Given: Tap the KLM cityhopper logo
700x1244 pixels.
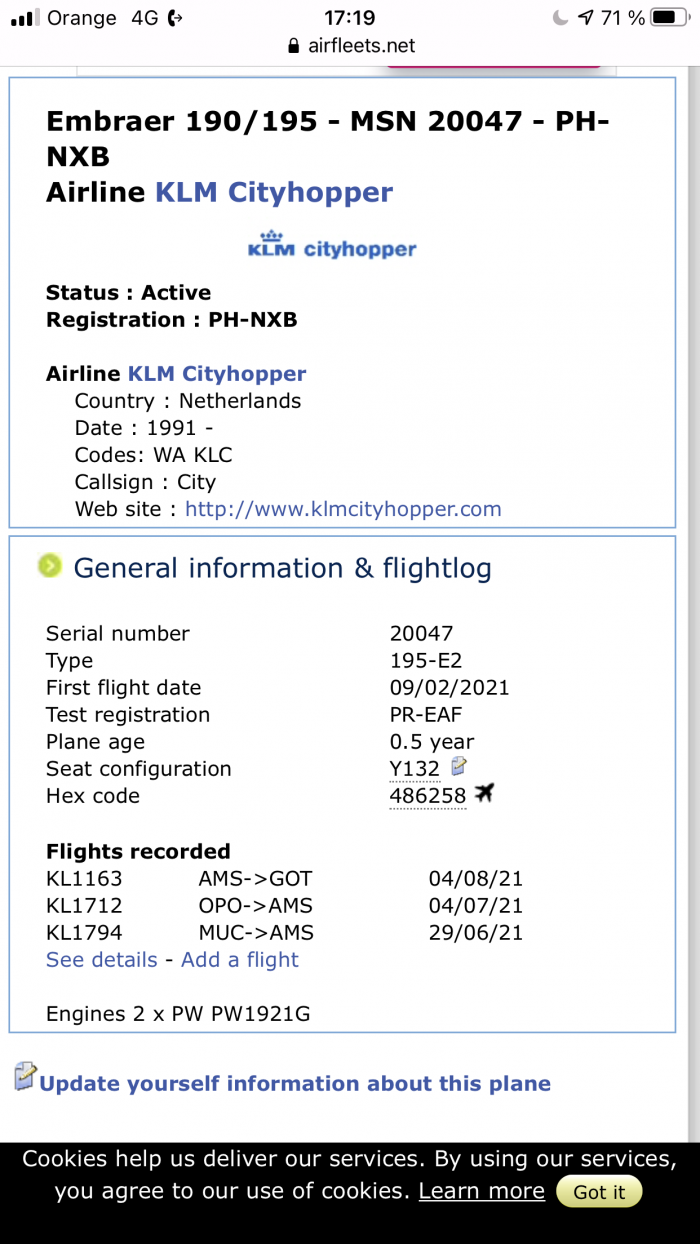Looking at the screenshot, I should tap(332, 247).
